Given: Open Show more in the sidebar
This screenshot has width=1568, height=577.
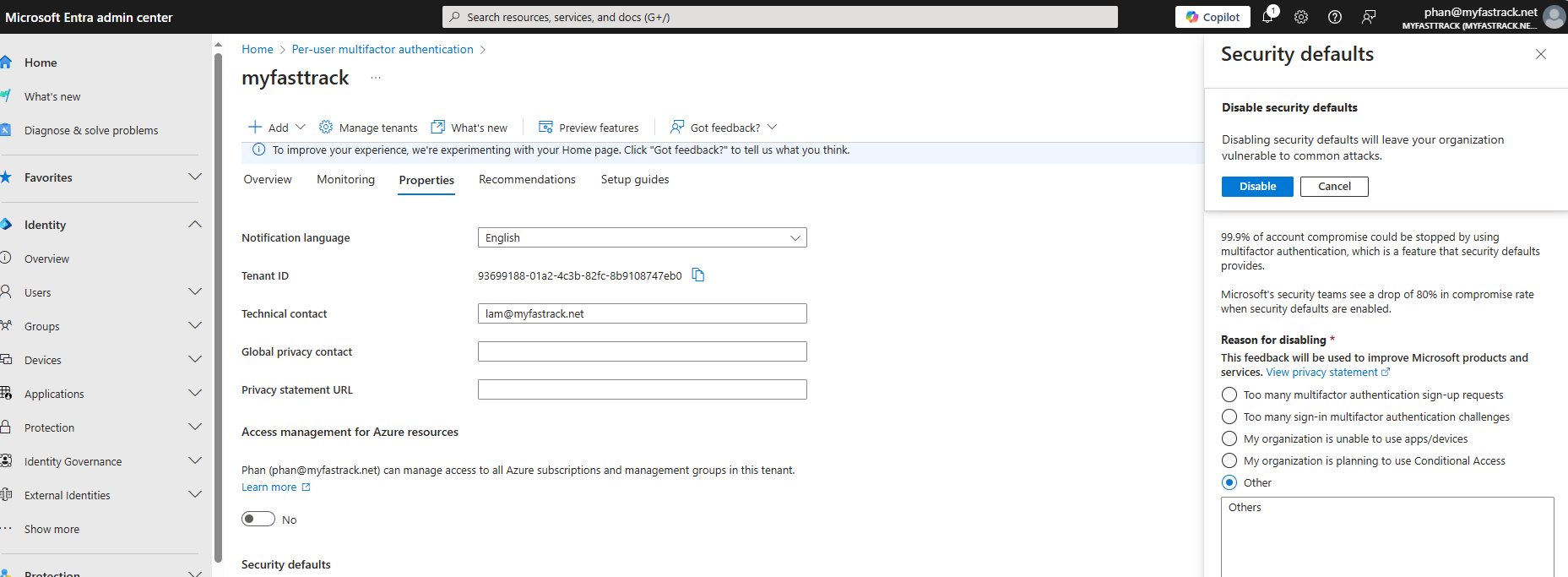Looking at the screenshot, I should click(52, 529).
